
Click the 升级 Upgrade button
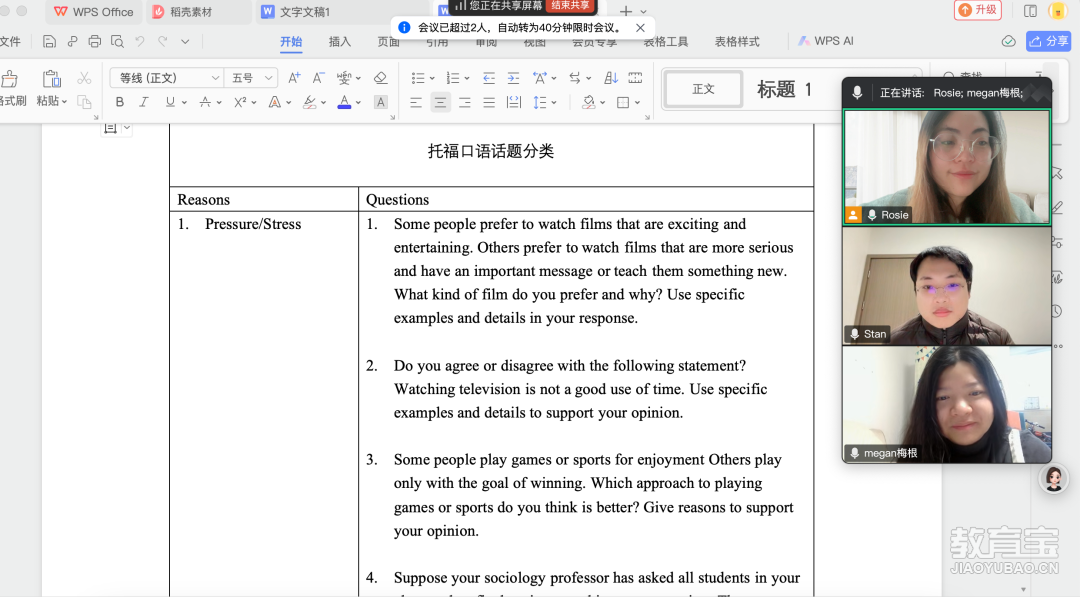coord(978,10)
